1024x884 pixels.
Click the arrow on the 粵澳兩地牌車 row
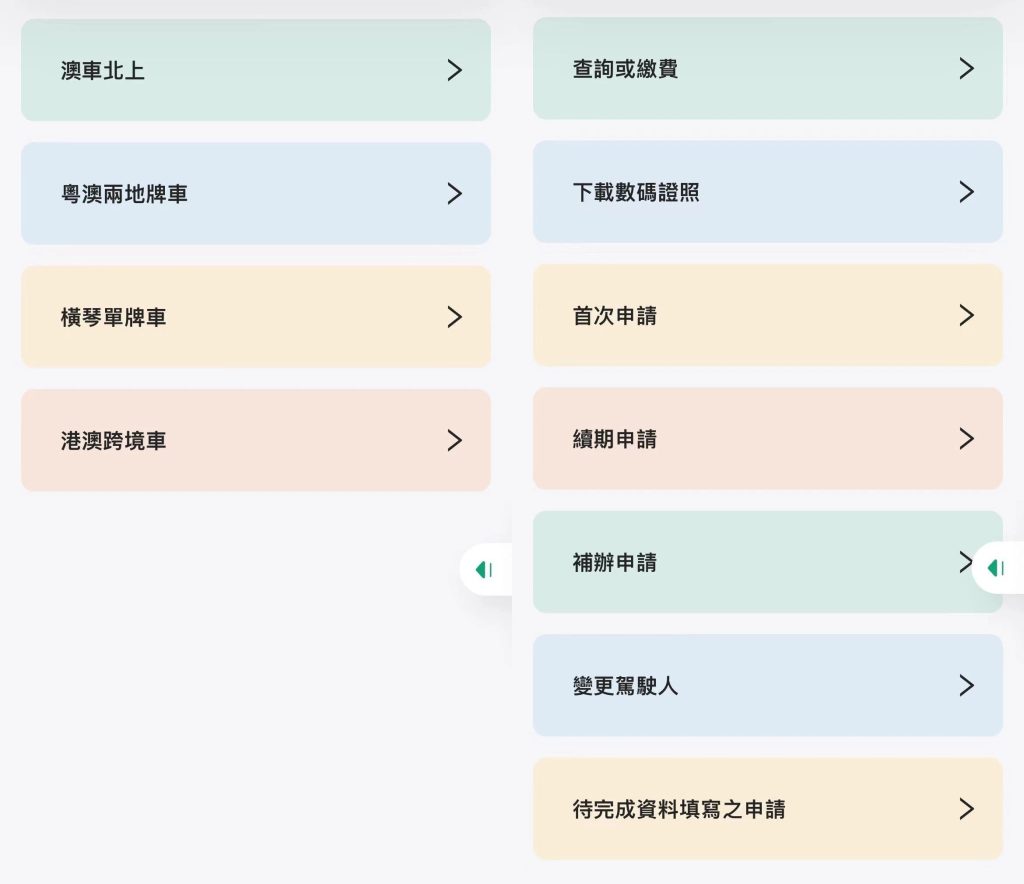click(455, 193)
